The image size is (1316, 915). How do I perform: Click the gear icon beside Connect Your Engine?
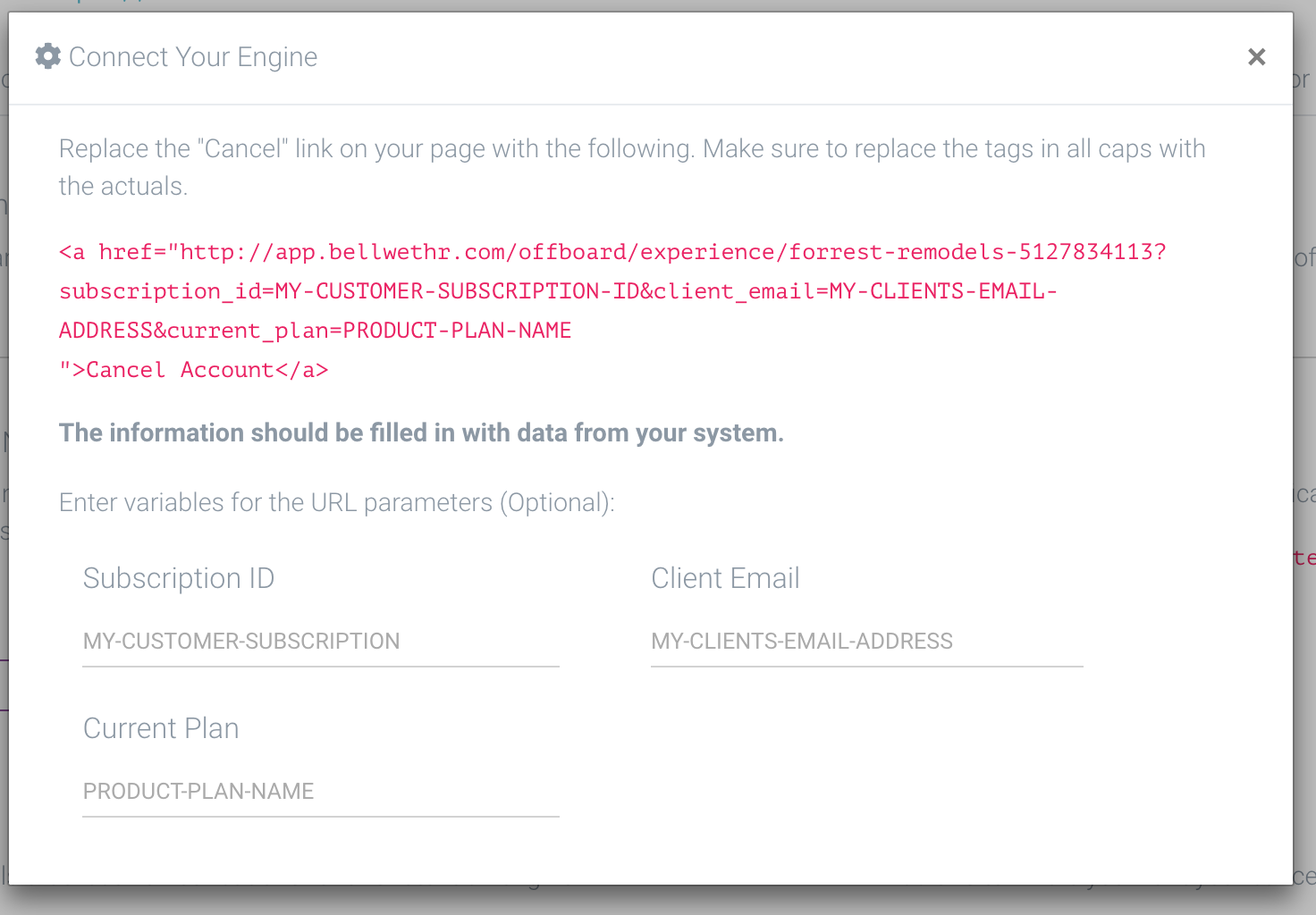click(48, 56)
